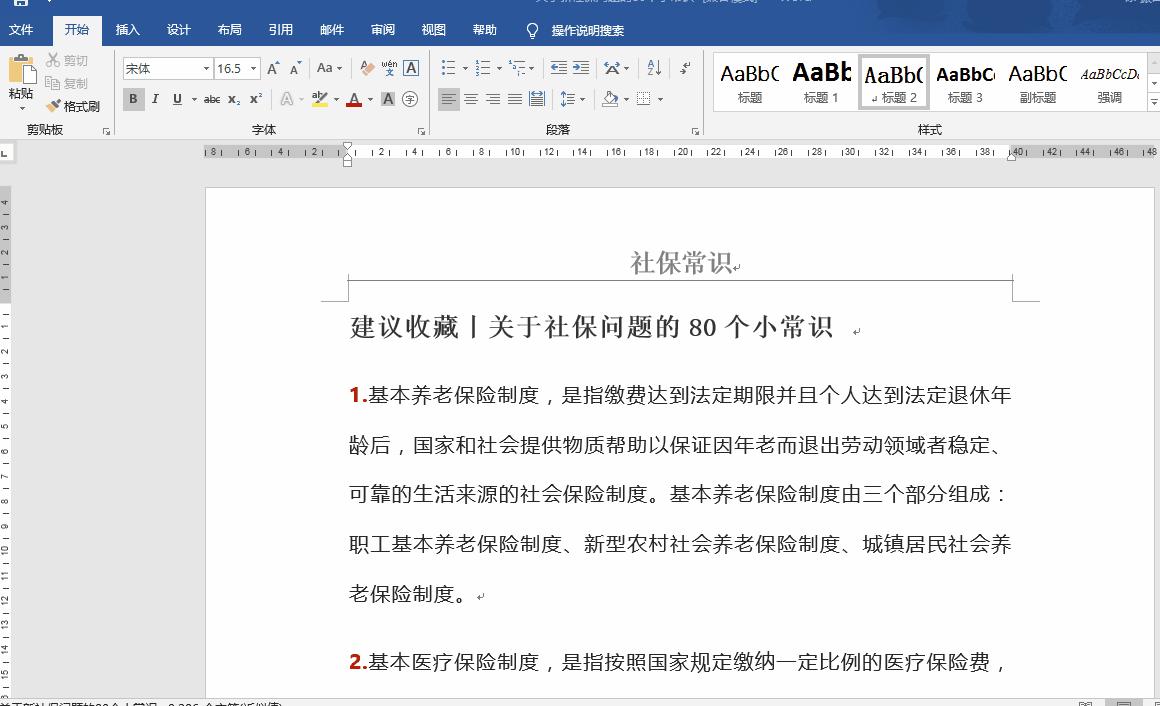Open the Sort tool in the Paragraph group
The width and height of the screenshot is (1160, 706).
coord(654,68)
